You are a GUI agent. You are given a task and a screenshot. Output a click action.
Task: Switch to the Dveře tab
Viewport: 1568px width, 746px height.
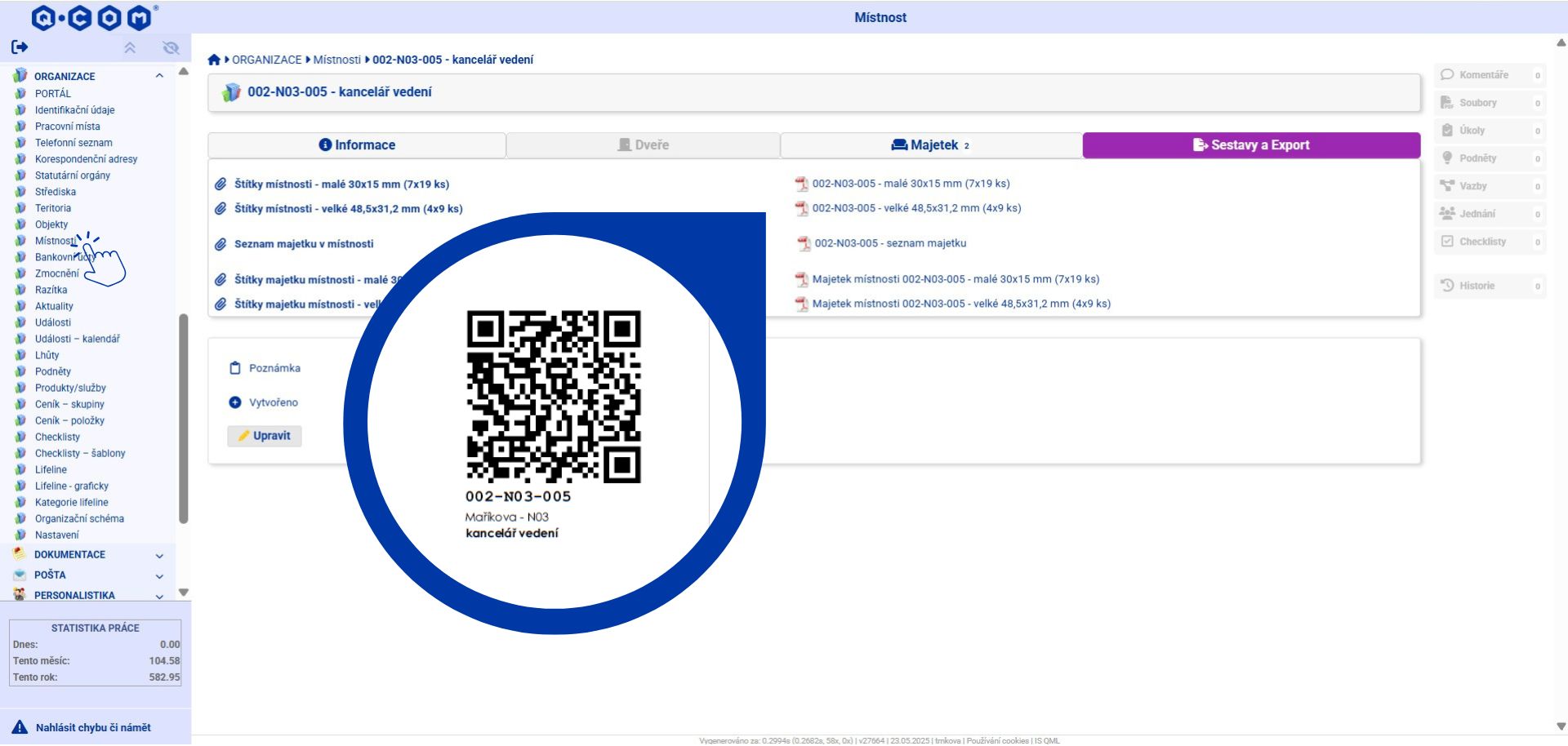click(644, 145)
